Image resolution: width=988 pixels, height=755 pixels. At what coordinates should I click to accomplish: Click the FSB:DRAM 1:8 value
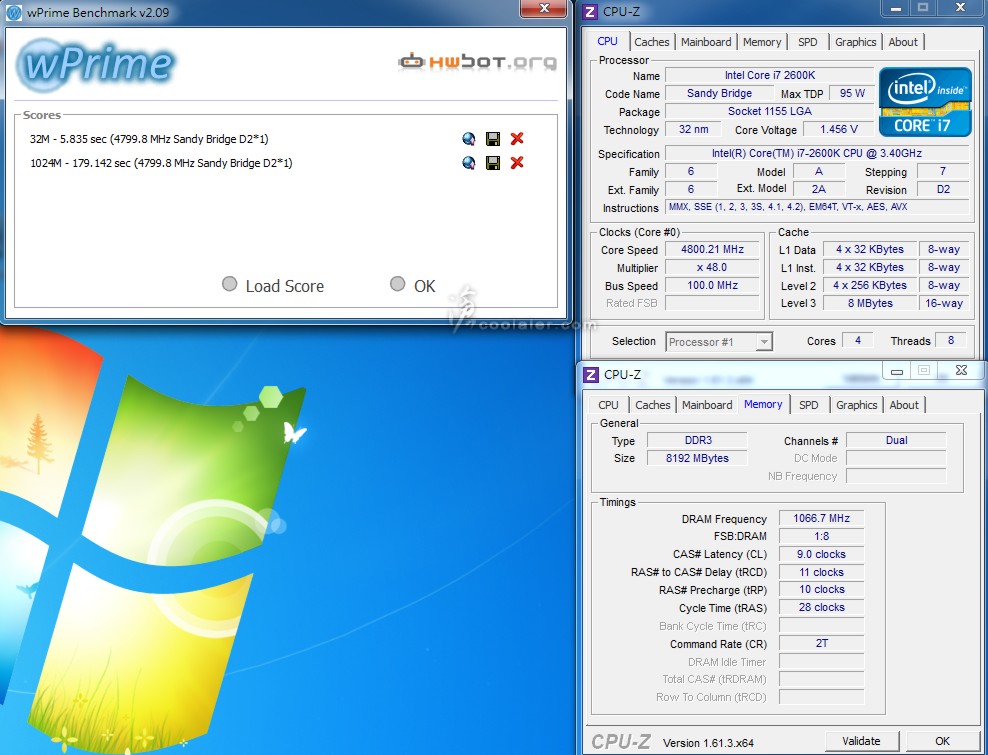click(822, 536)
